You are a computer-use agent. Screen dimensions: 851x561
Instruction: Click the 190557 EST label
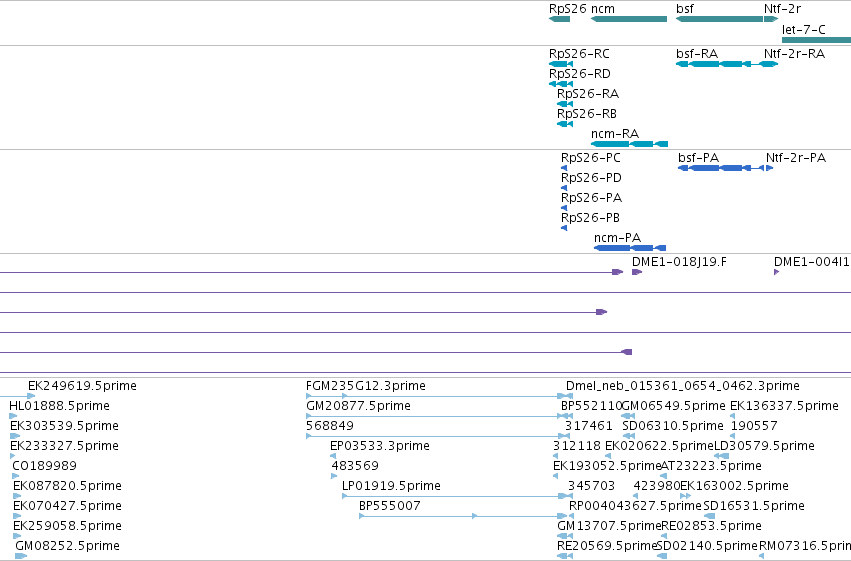(754, 426)
